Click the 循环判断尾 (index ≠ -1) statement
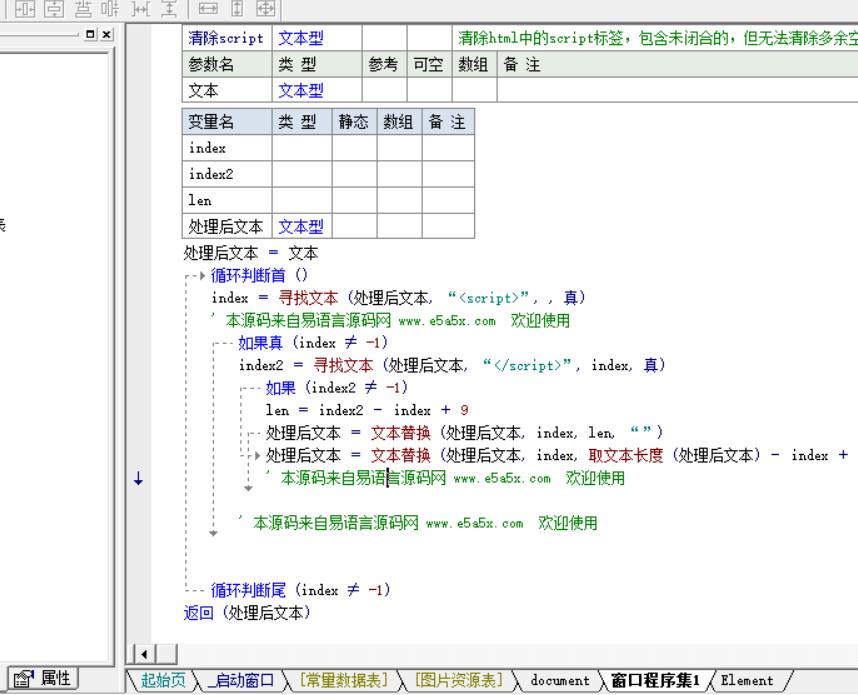The height and width of the screenshot is (695, 858). tap(300, 590)
